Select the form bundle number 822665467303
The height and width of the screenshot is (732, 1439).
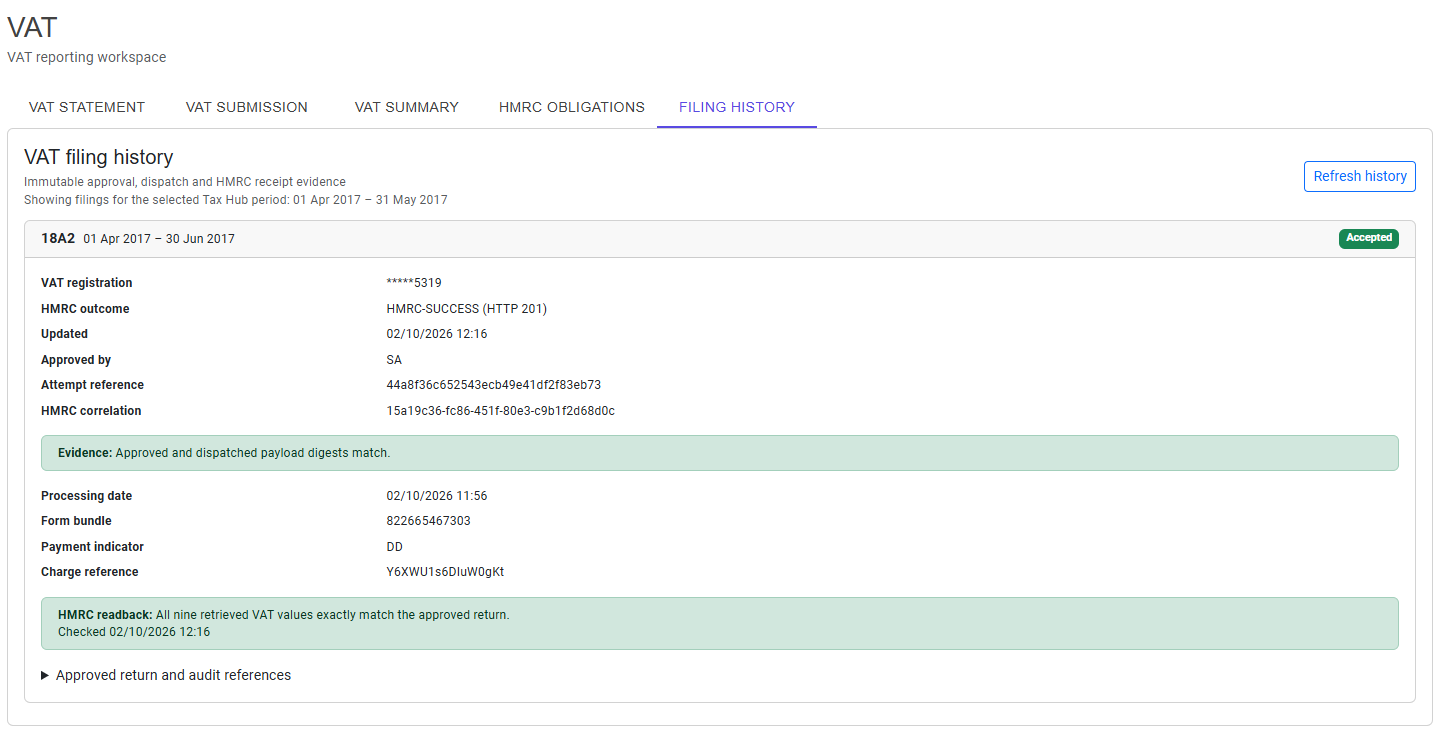(429, 521)
